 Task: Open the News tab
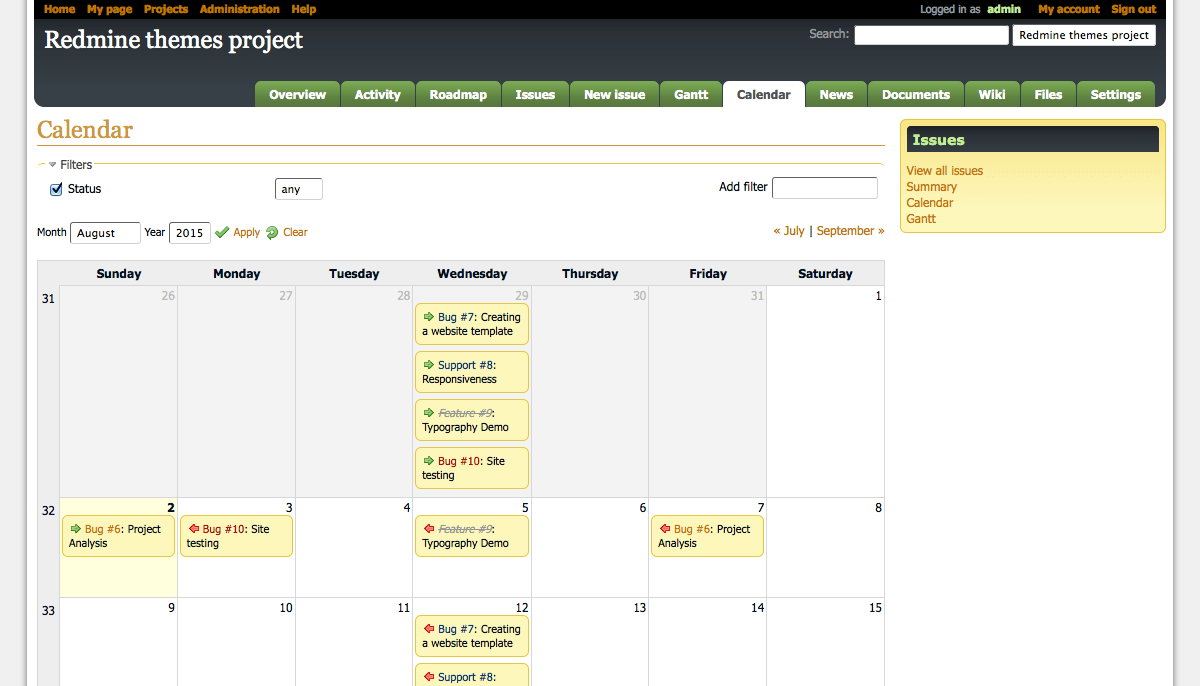pos(836,95)
